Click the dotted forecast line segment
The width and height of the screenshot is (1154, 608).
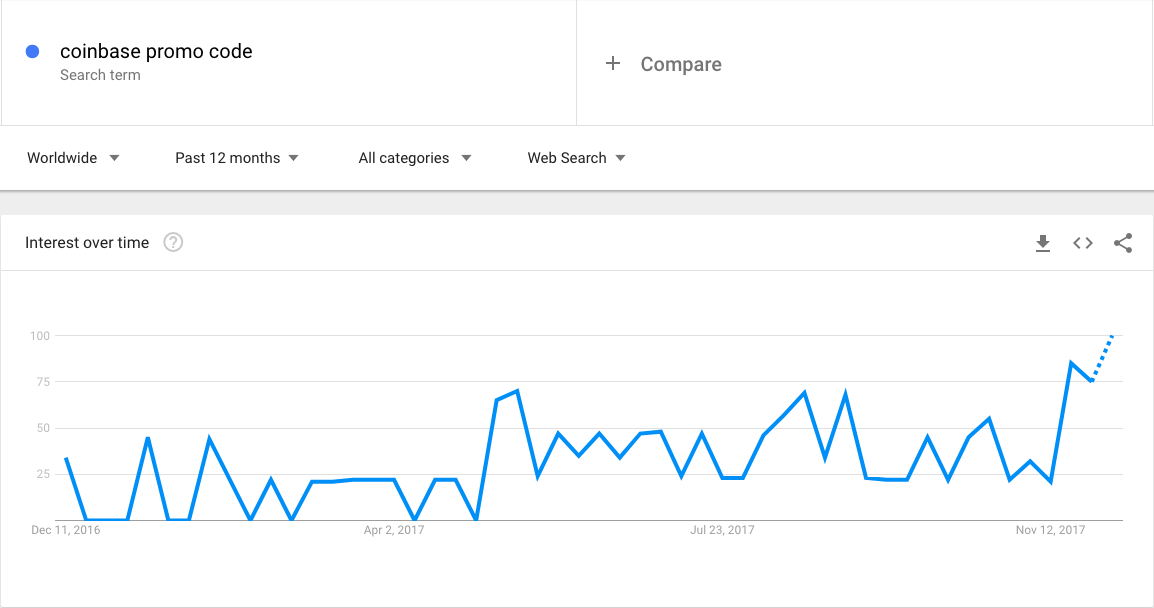pos(1102,357)
